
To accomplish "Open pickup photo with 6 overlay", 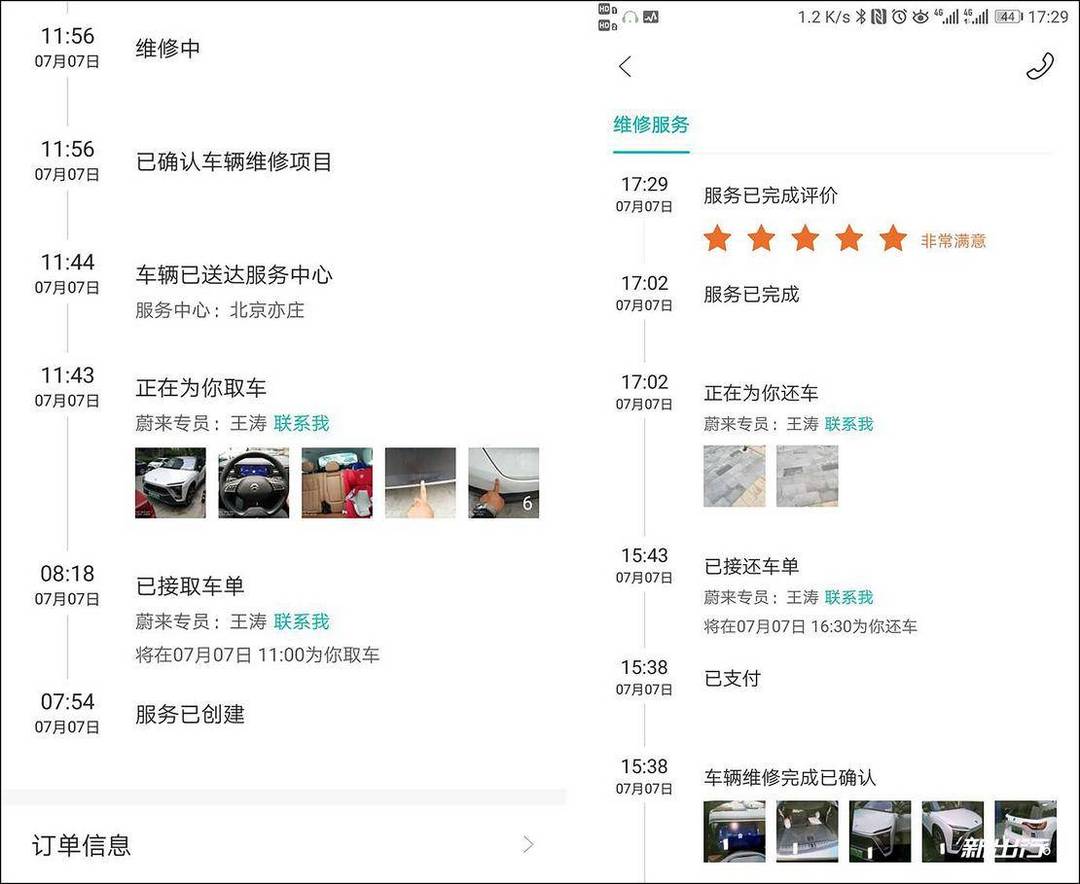I will pyautogui.click(x=503, y=482).
